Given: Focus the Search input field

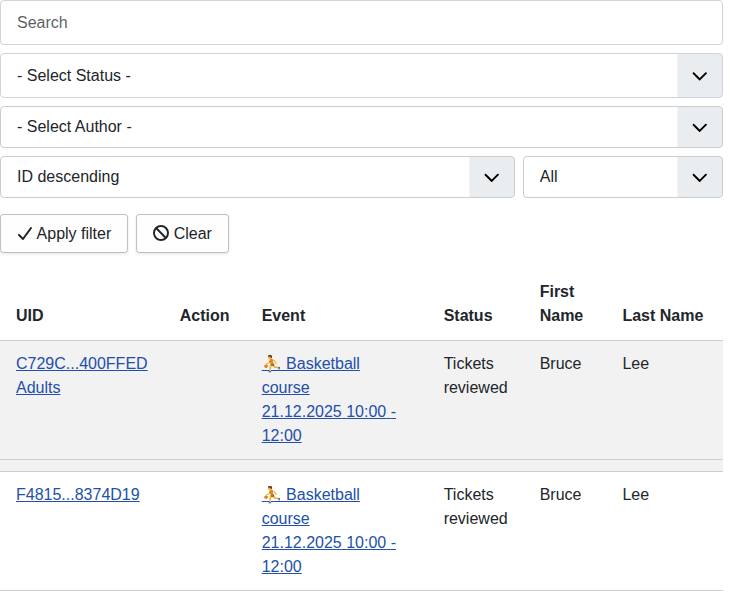Looking at the screenshot, I should (361, 22).
